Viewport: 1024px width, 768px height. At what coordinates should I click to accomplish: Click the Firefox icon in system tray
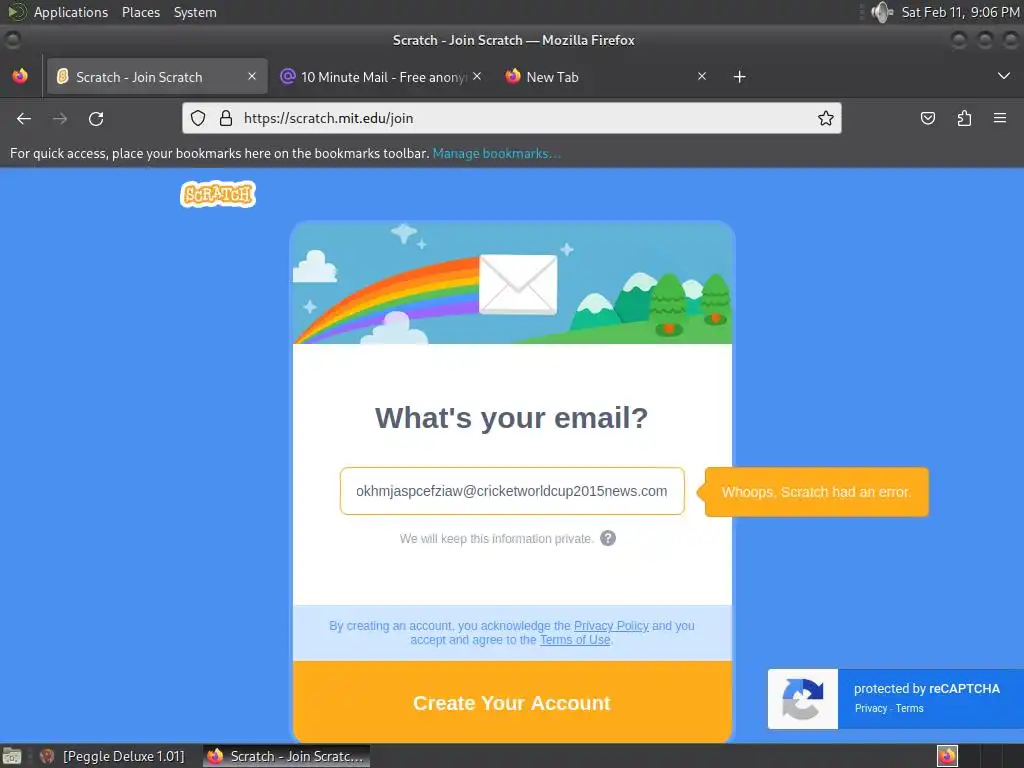947,756
